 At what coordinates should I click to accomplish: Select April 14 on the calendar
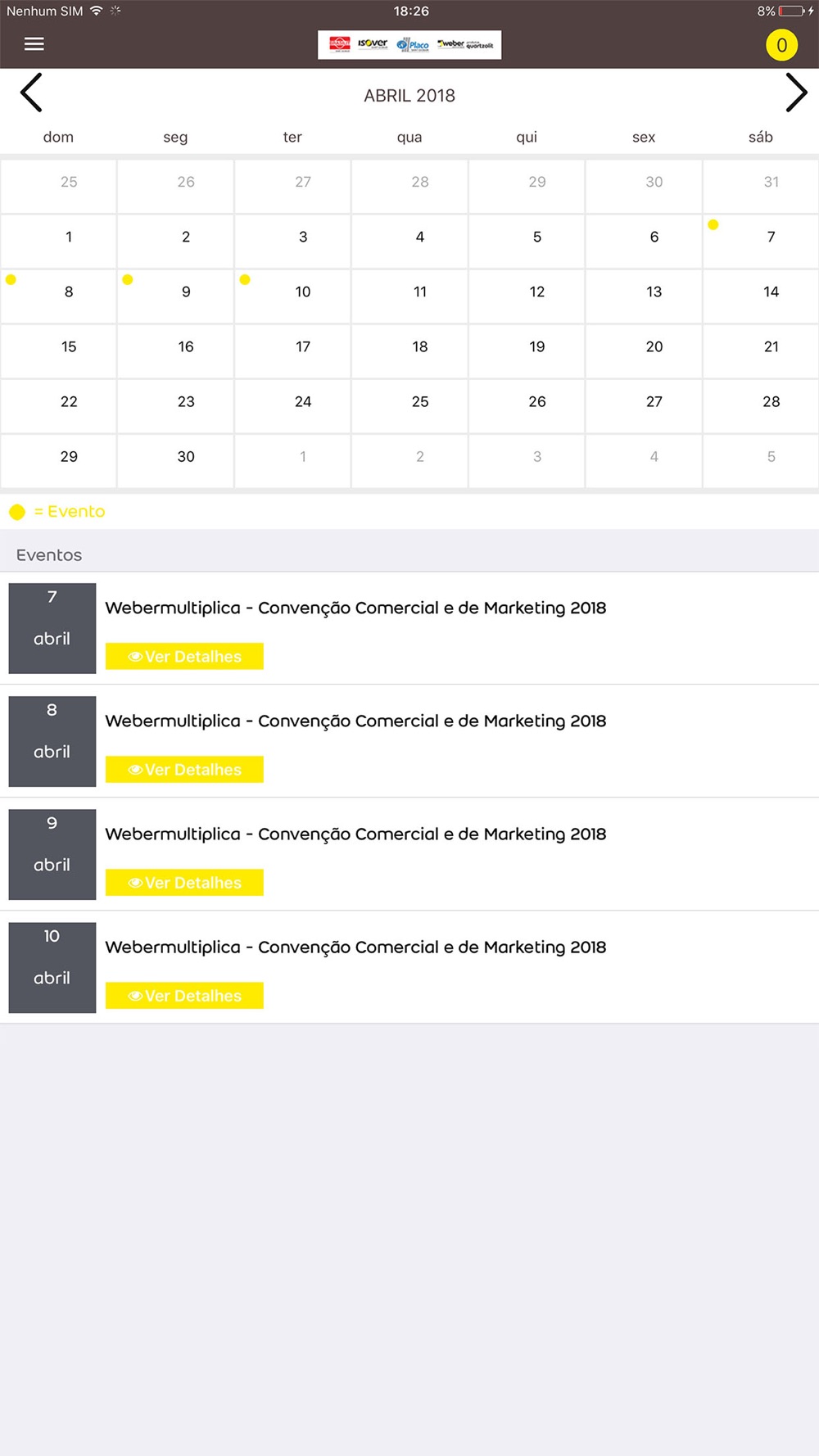(761, 296)
